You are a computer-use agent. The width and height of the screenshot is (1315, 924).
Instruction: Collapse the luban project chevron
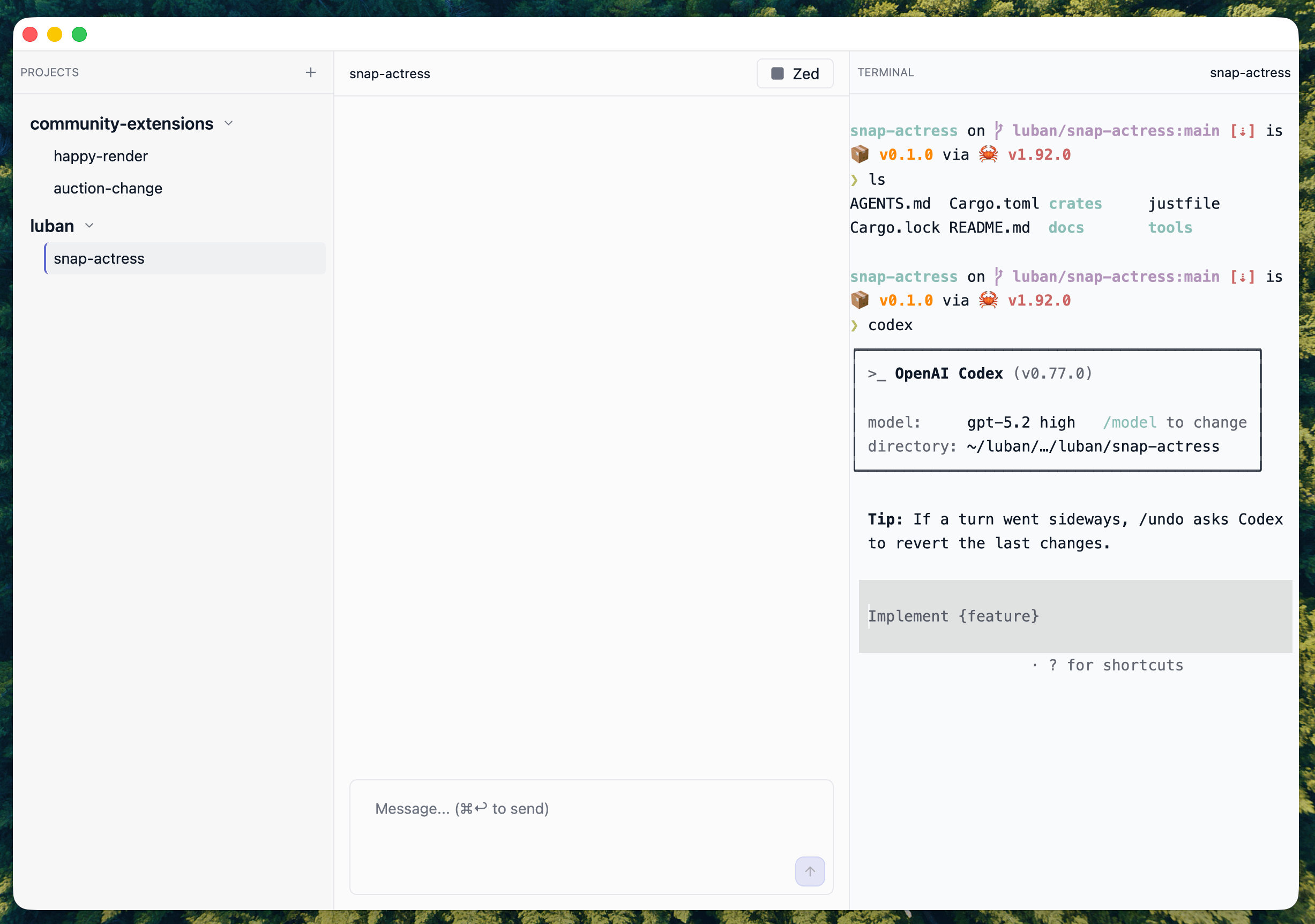point(89,226)
